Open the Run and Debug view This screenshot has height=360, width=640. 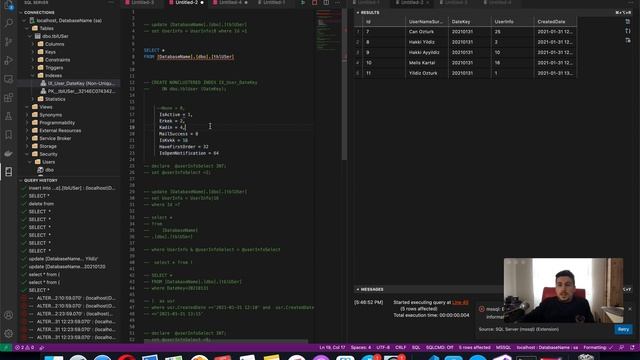pyautogui.click(x=9, y=60)
